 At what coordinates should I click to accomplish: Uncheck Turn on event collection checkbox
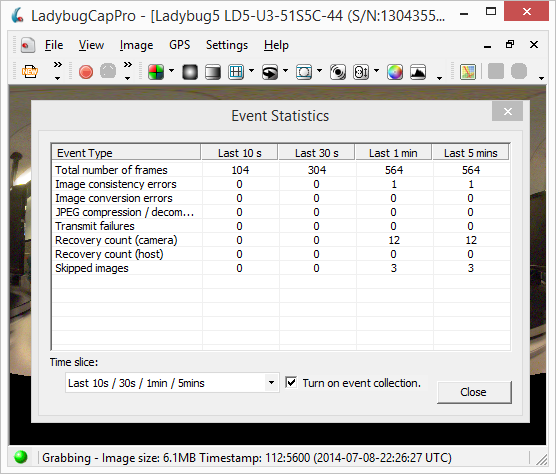click(x=291, y=383)
